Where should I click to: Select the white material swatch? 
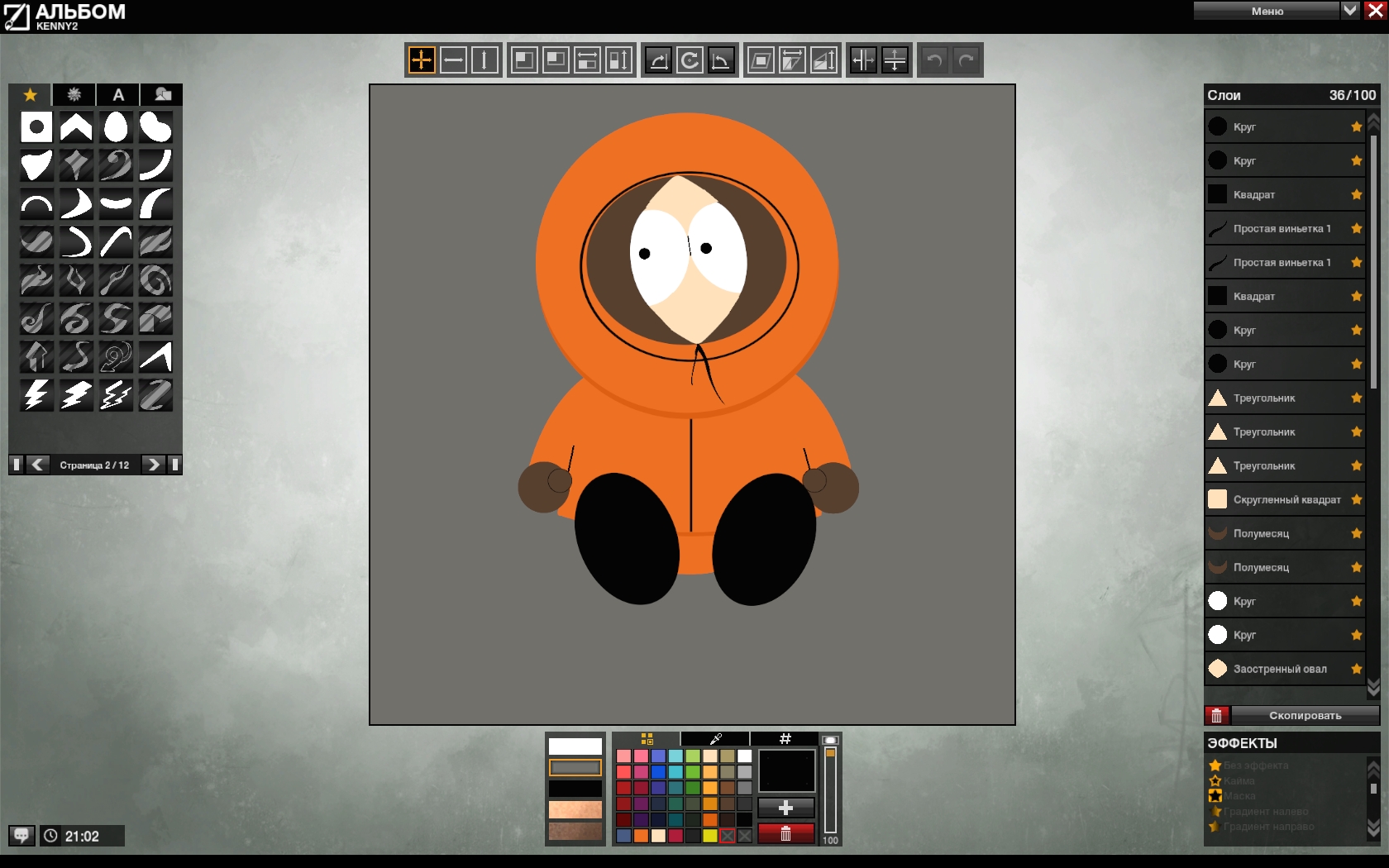(x=575, y=746)
